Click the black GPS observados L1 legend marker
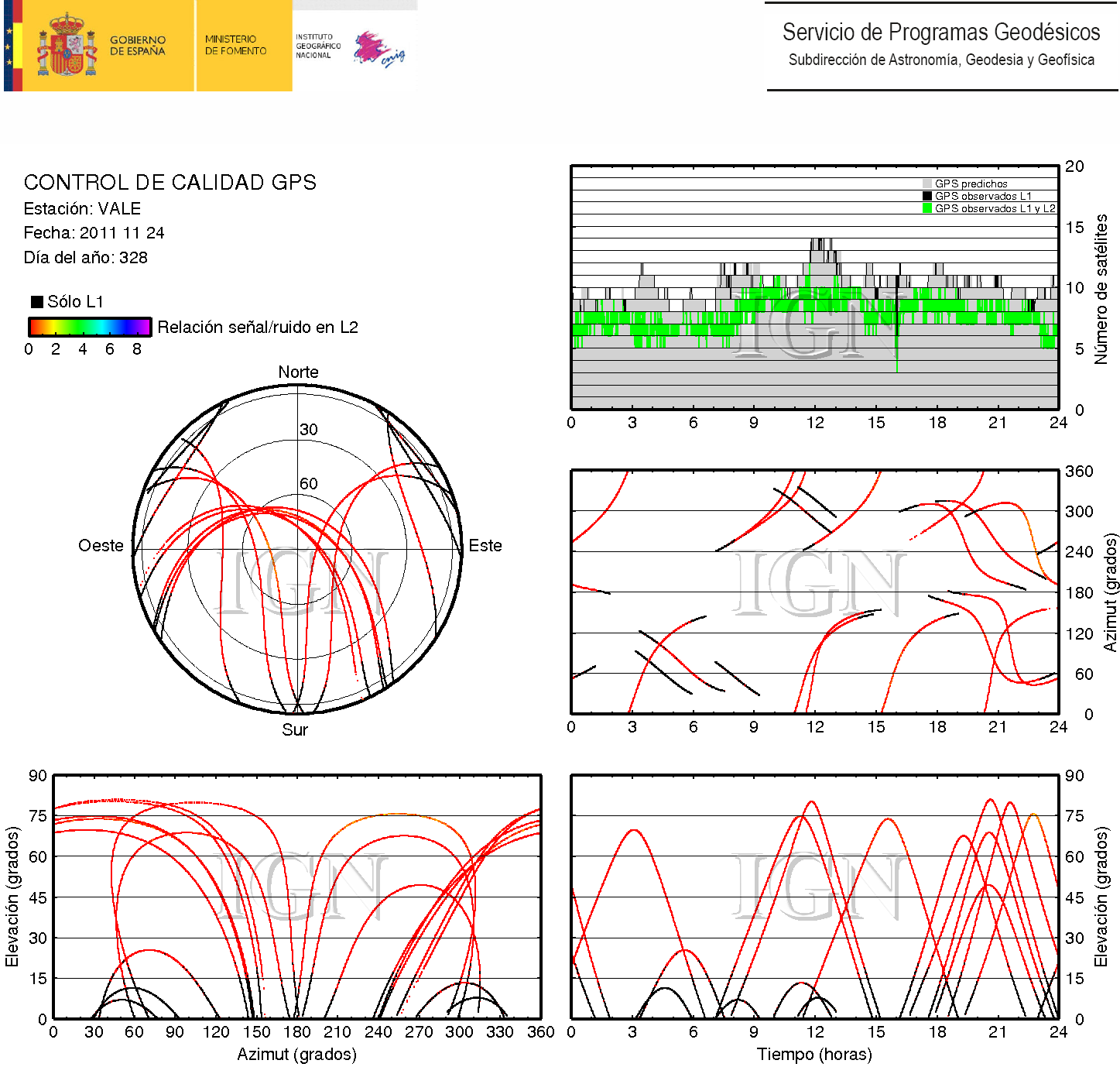 [x=927, y=196]
